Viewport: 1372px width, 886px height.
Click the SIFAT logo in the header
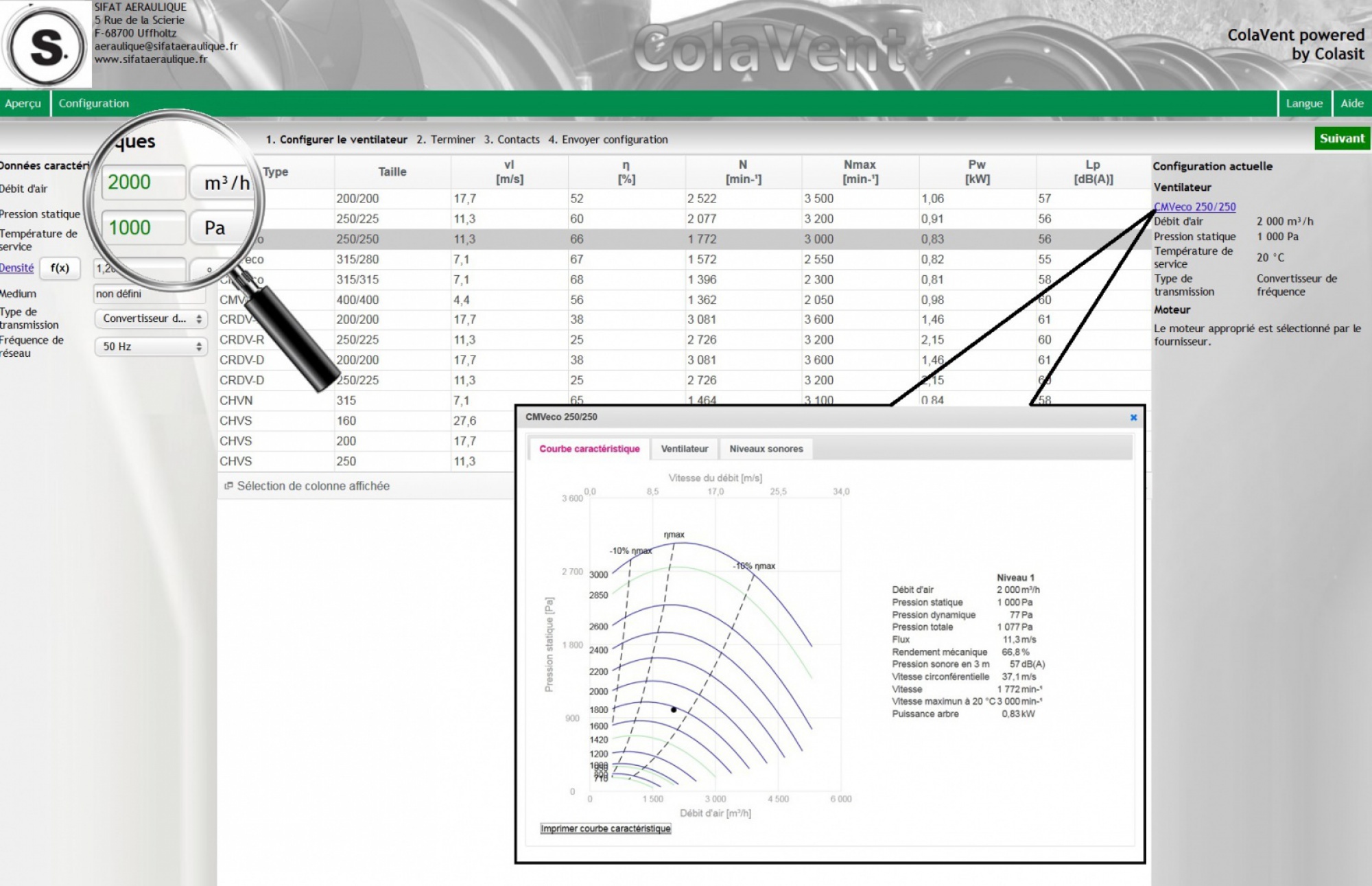click(x=46, y=45)
